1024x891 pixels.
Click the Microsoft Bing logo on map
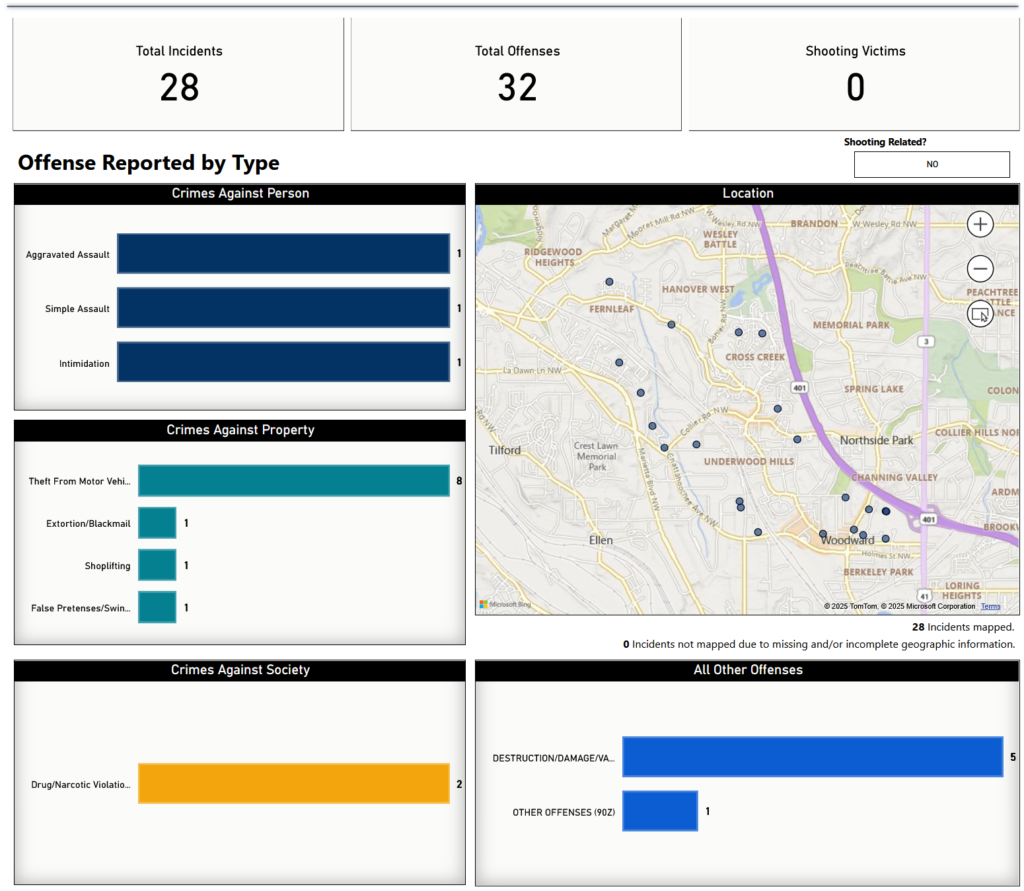pos(505,604)
